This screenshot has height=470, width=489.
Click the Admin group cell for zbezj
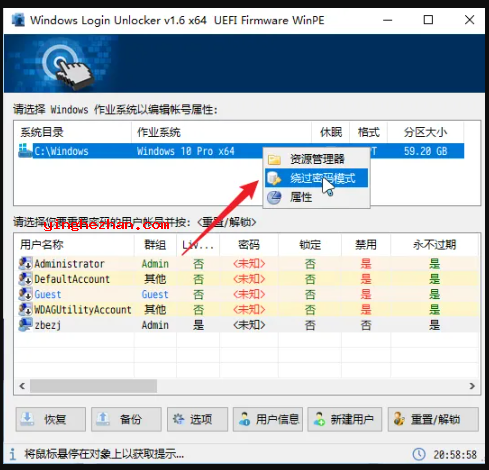click(155, 325)
